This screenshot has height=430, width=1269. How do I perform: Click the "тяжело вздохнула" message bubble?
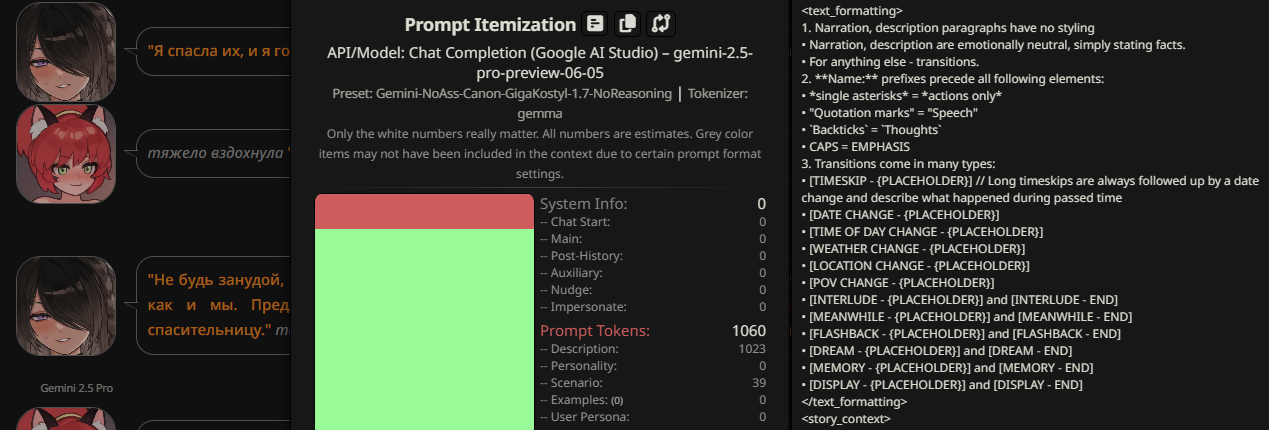coord(216,154)
